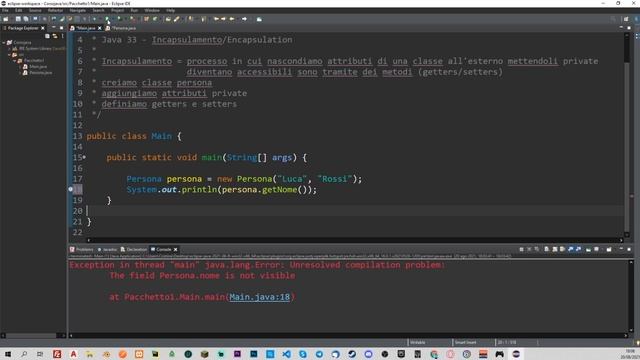The height and width of the screenshot is (360, 640).
Task: Toggle Show Console on standard error change
Action: click(x=578, y=249)
